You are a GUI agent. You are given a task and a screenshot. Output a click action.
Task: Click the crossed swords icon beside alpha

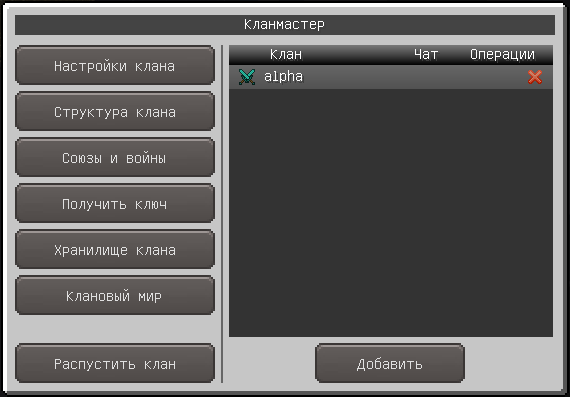[247, 77]
